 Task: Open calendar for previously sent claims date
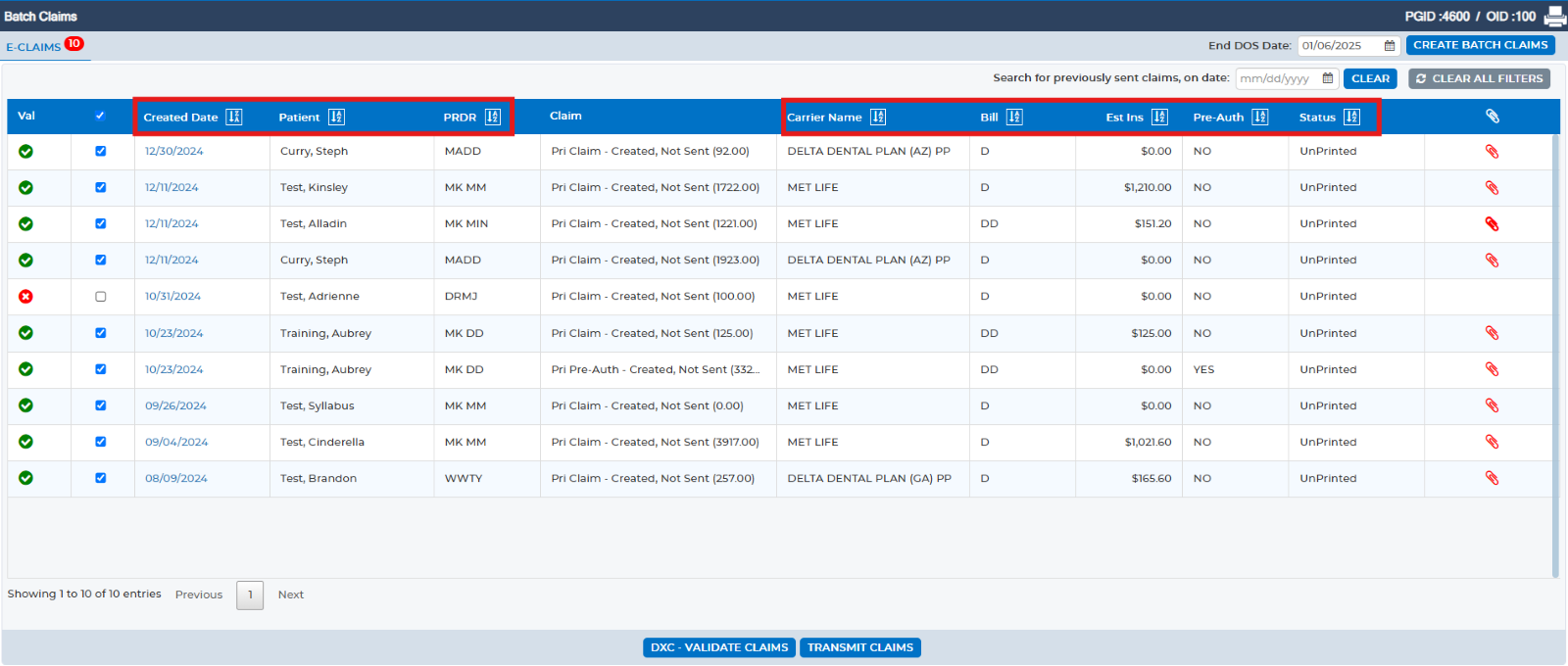(1328, 78)
